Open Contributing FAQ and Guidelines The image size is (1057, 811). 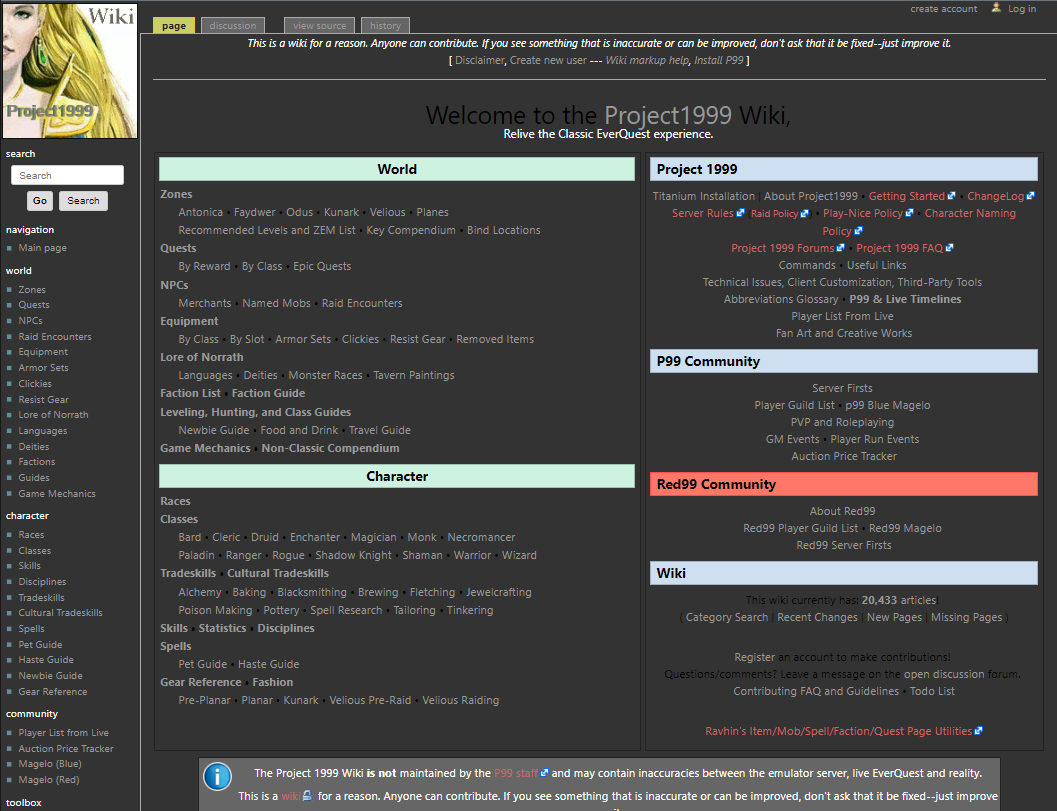[816, 691]
